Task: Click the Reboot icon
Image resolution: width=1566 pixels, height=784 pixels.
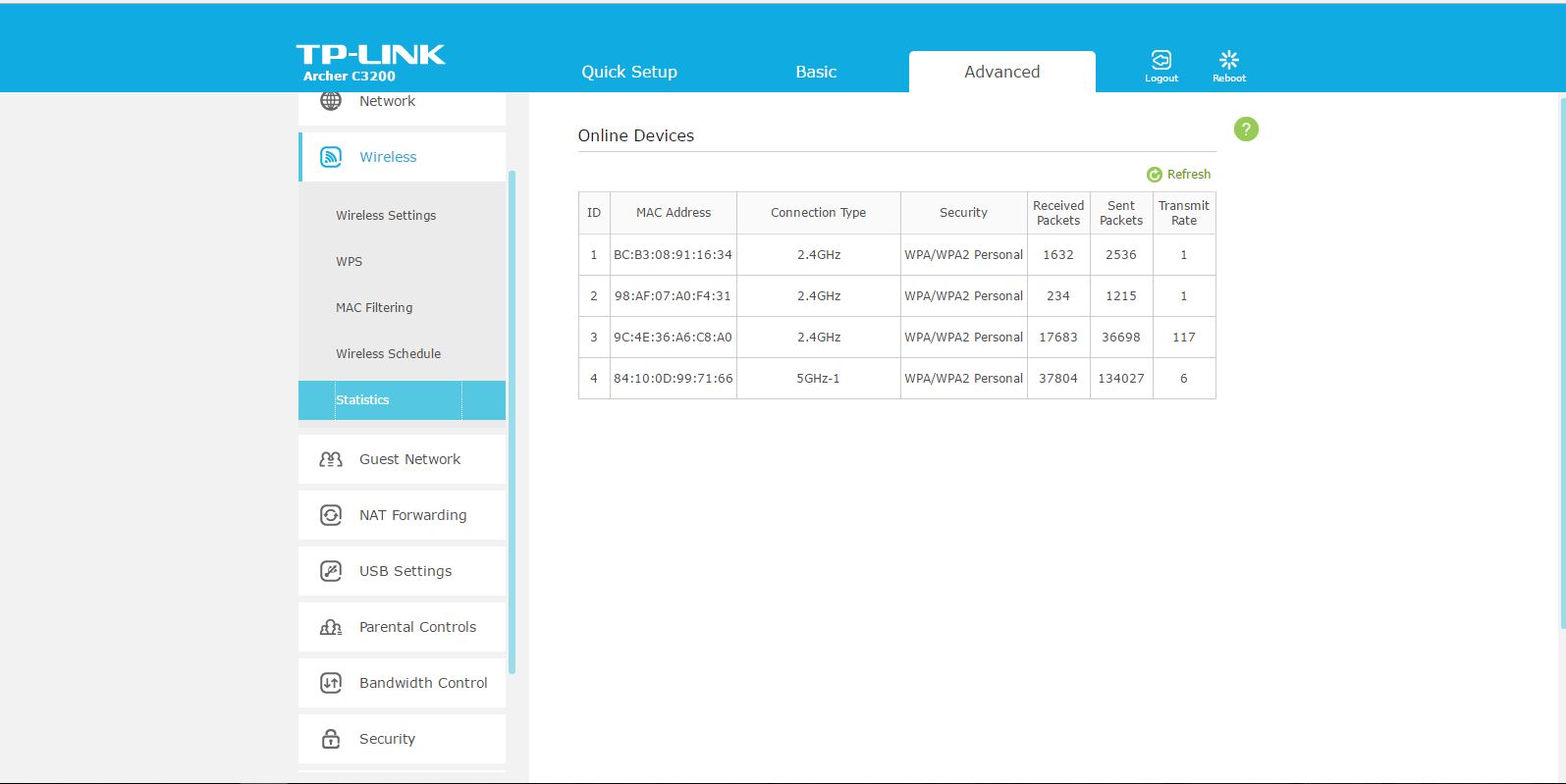Action: point(1229,60)
